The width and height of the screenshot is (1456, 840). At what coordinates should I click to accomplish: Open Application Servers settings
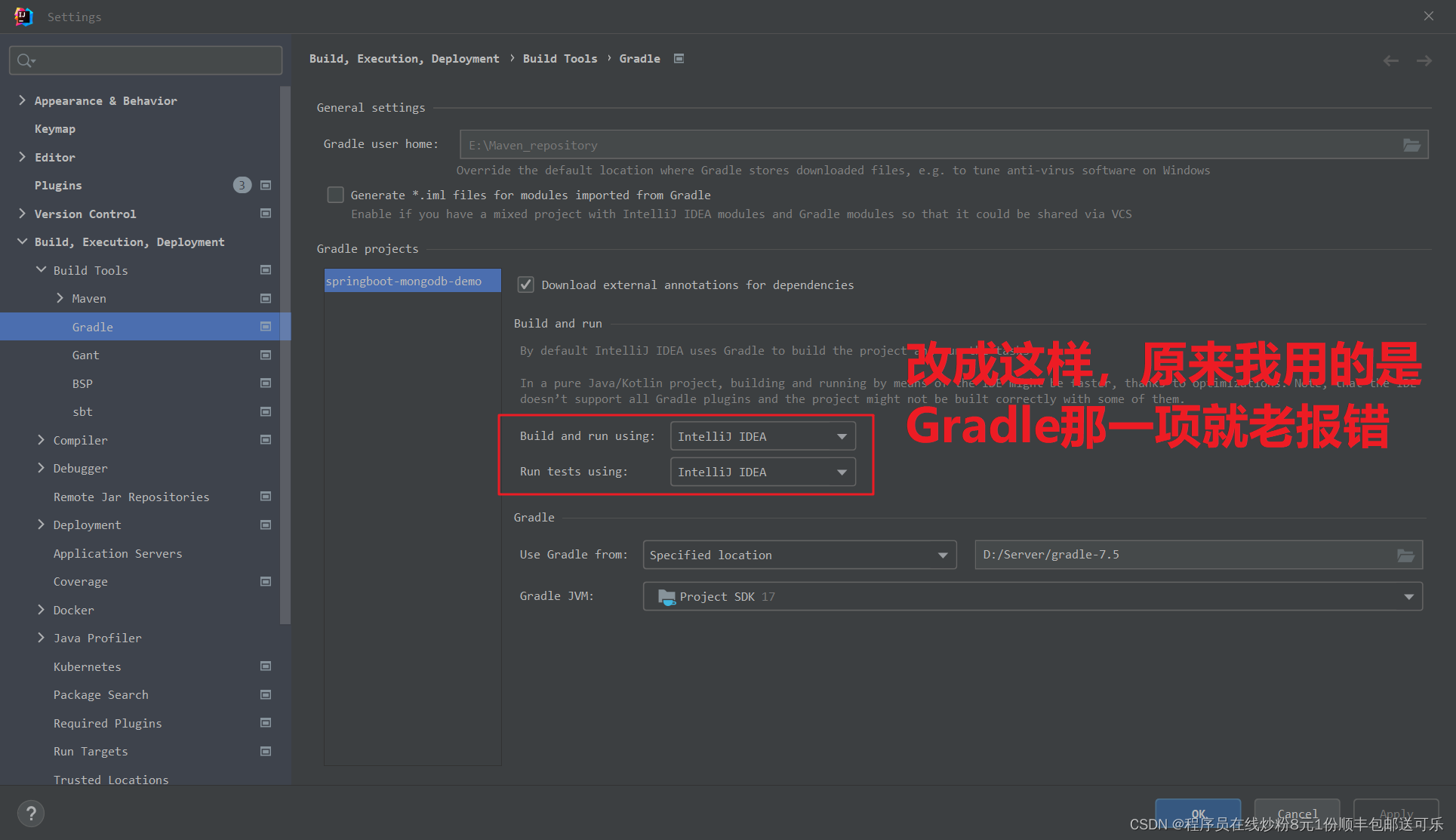click(118, 553)
